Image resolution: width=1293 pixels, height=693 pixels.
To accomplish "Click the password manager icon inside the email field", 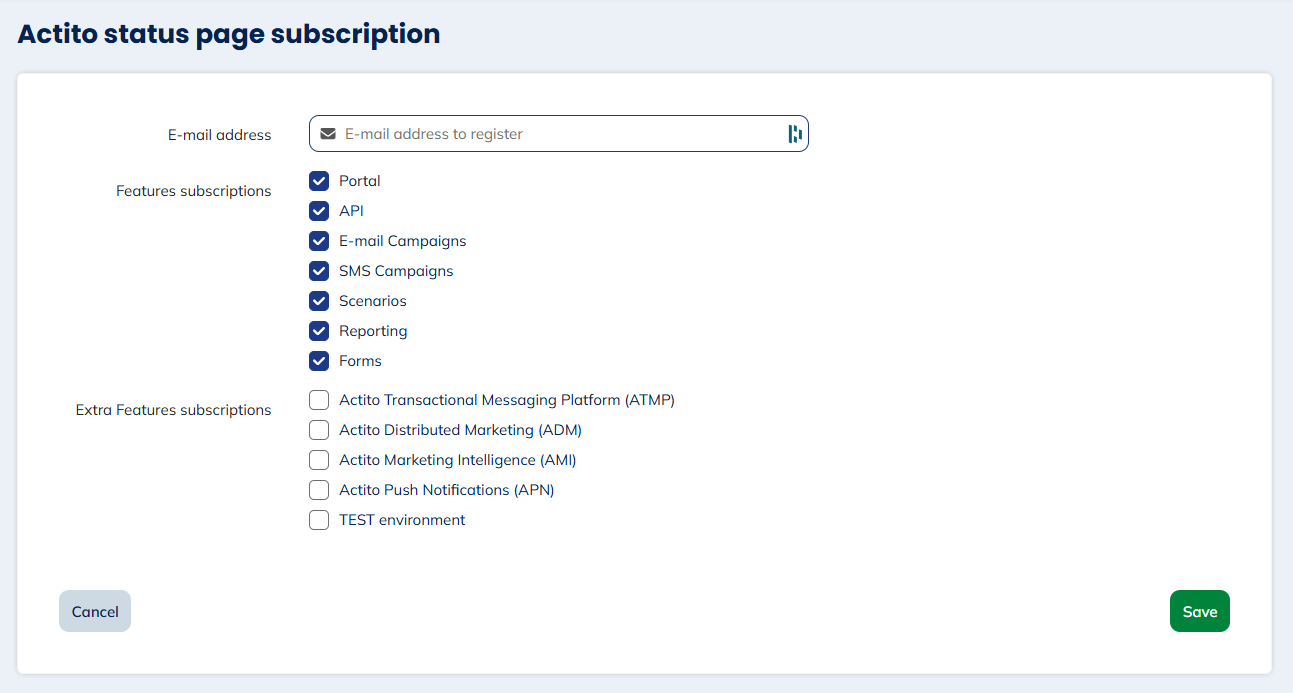I will 795,133.
